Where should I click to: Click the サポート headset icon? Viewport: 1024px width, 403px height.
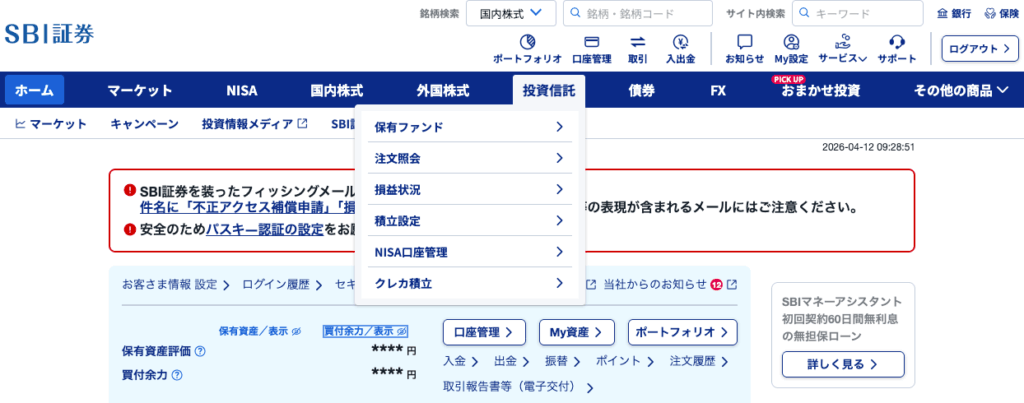897,42
